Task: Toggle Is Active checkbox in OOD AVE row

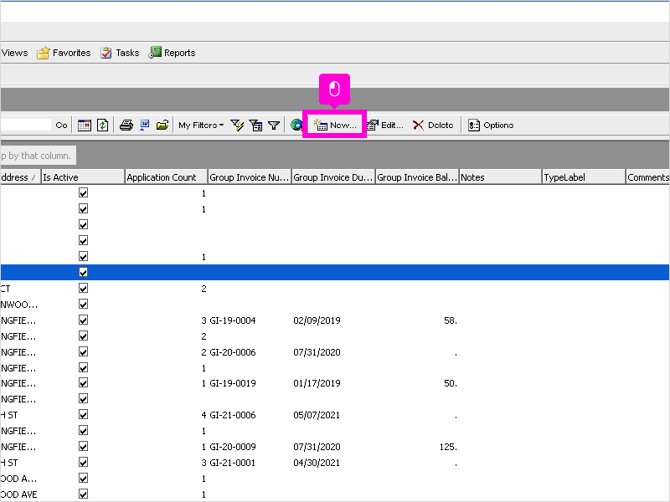Action: pyautogui.click(x=83, y=494)
